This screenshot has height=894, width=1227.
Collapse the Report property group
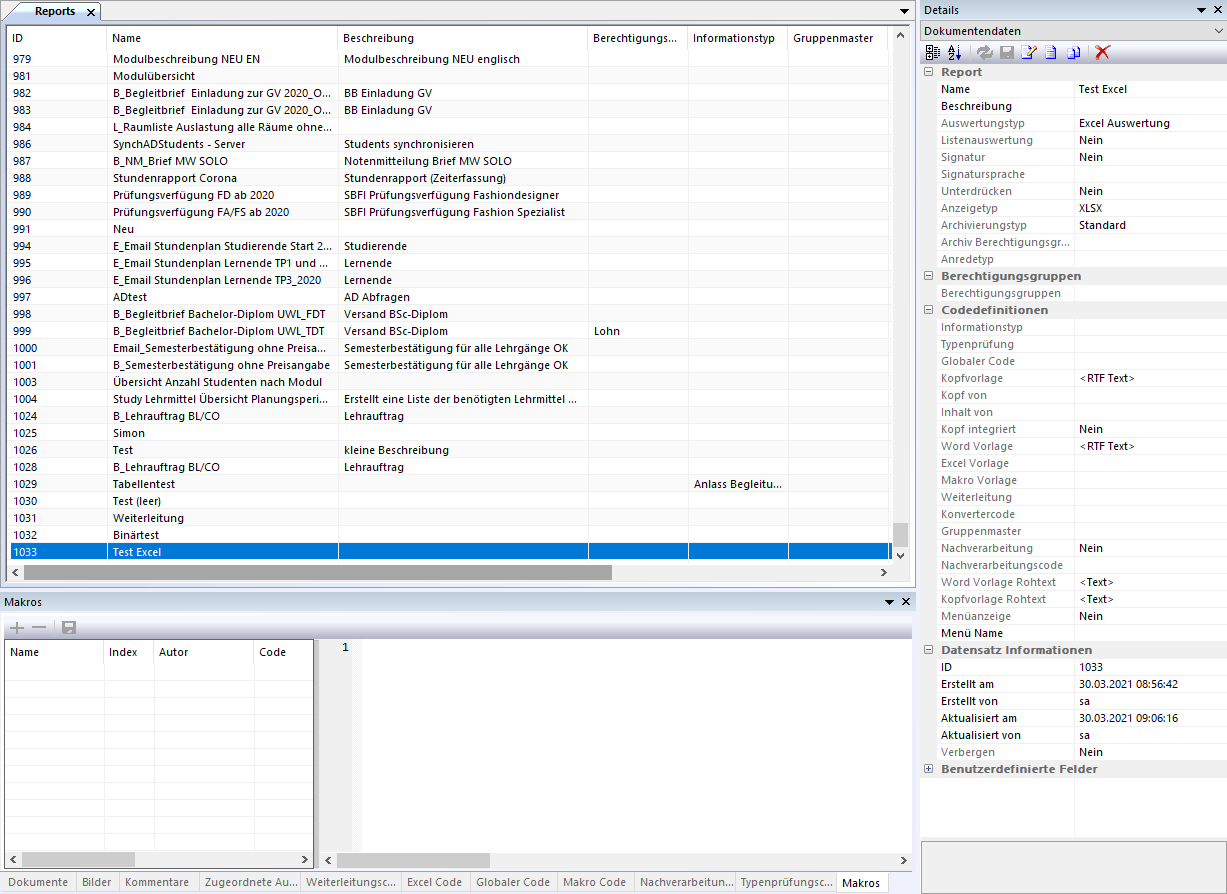click(x=929, y=72)
